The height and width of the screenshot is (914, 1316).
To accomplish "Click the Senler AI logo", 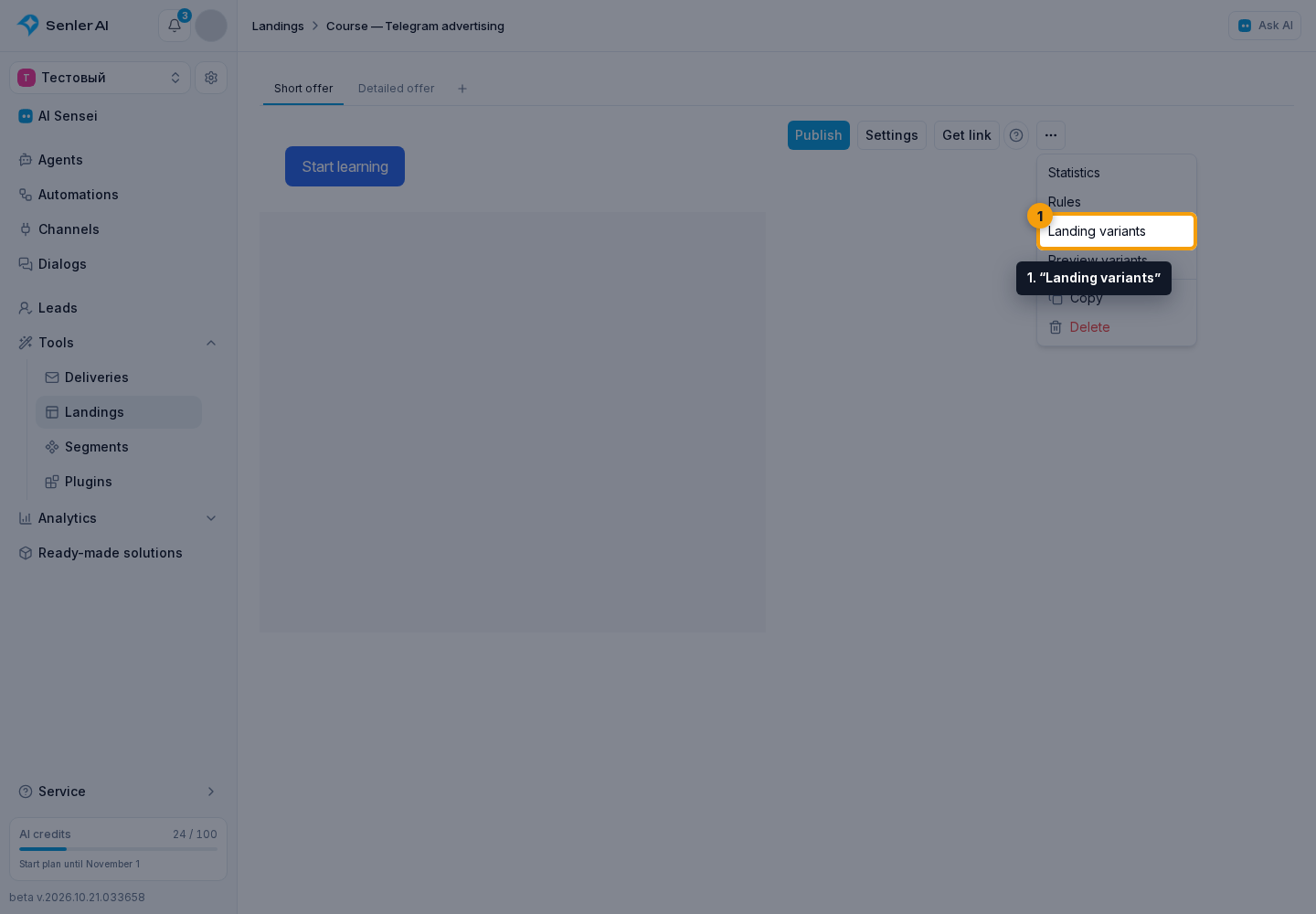I will [63, 26].
